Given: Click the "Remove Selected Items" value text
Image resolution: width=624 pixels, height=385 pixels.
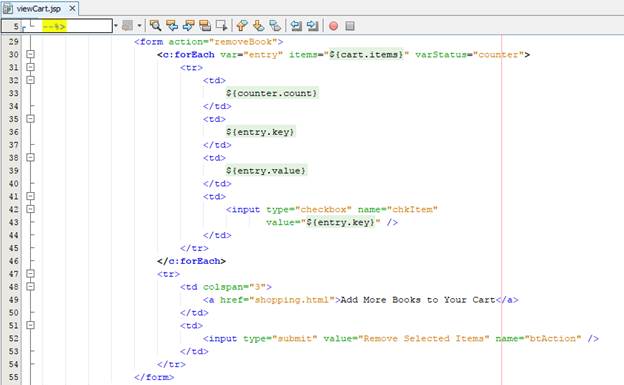Looking at the screenshot, I should [x=423, y=338].
